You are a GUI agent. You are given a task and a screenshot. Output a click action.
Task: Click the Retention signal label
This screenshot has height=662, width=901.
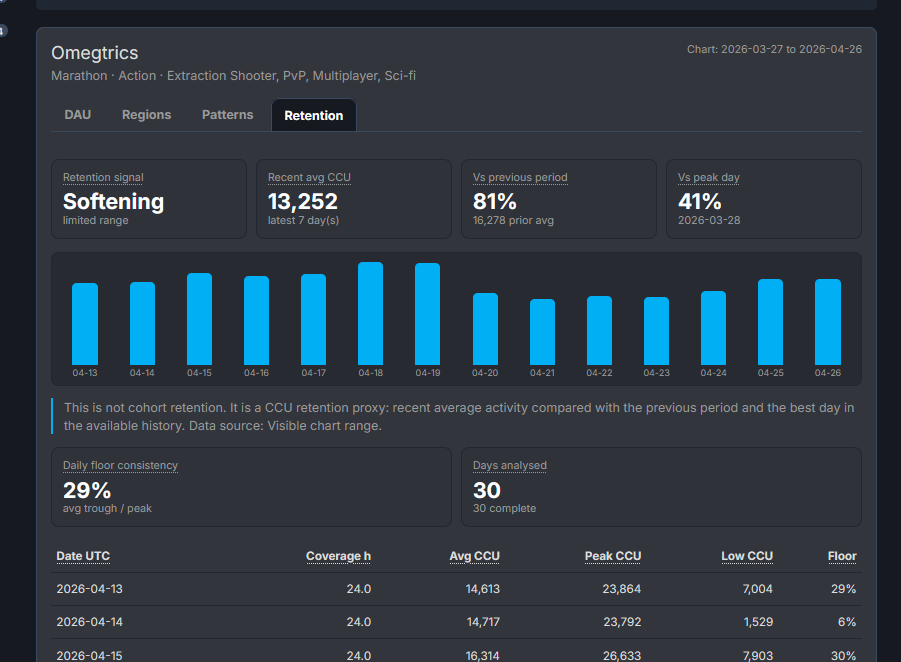click(103, 178)
